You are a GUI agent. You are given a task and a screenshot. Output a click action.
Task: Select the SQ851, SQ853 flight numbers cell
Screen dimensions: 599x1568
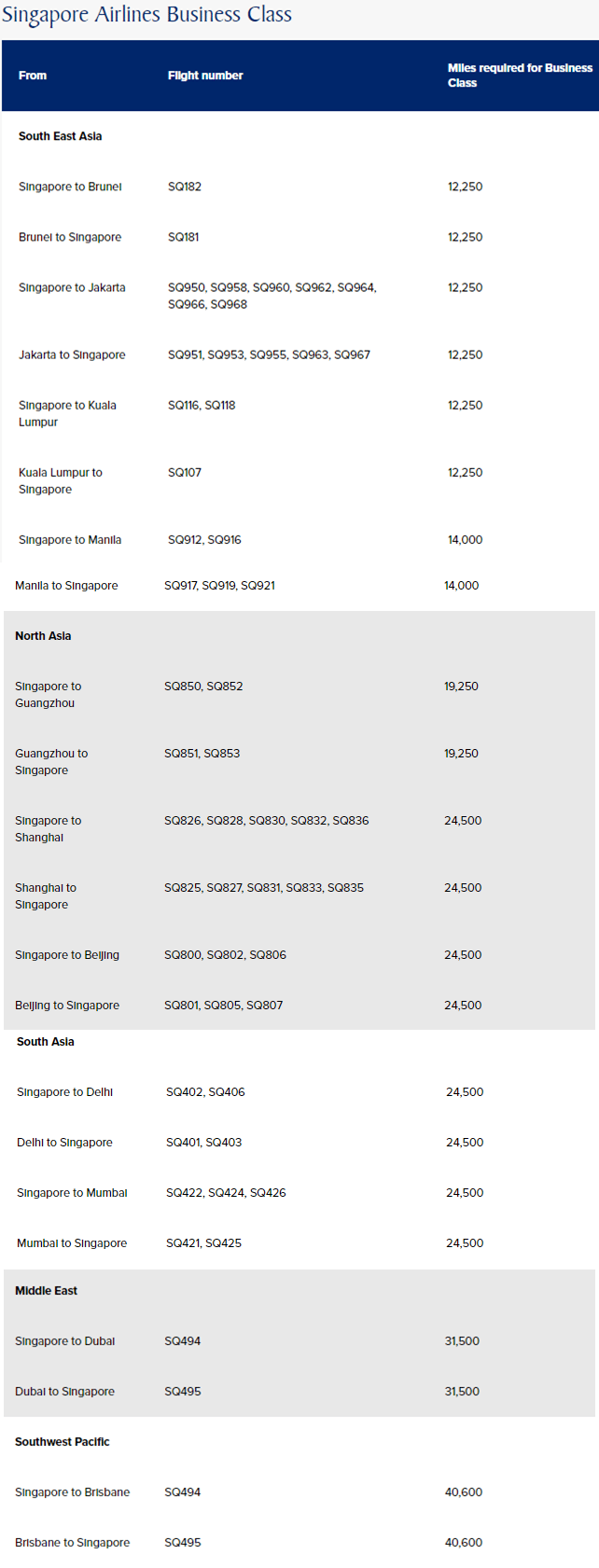tap(202, 754)
